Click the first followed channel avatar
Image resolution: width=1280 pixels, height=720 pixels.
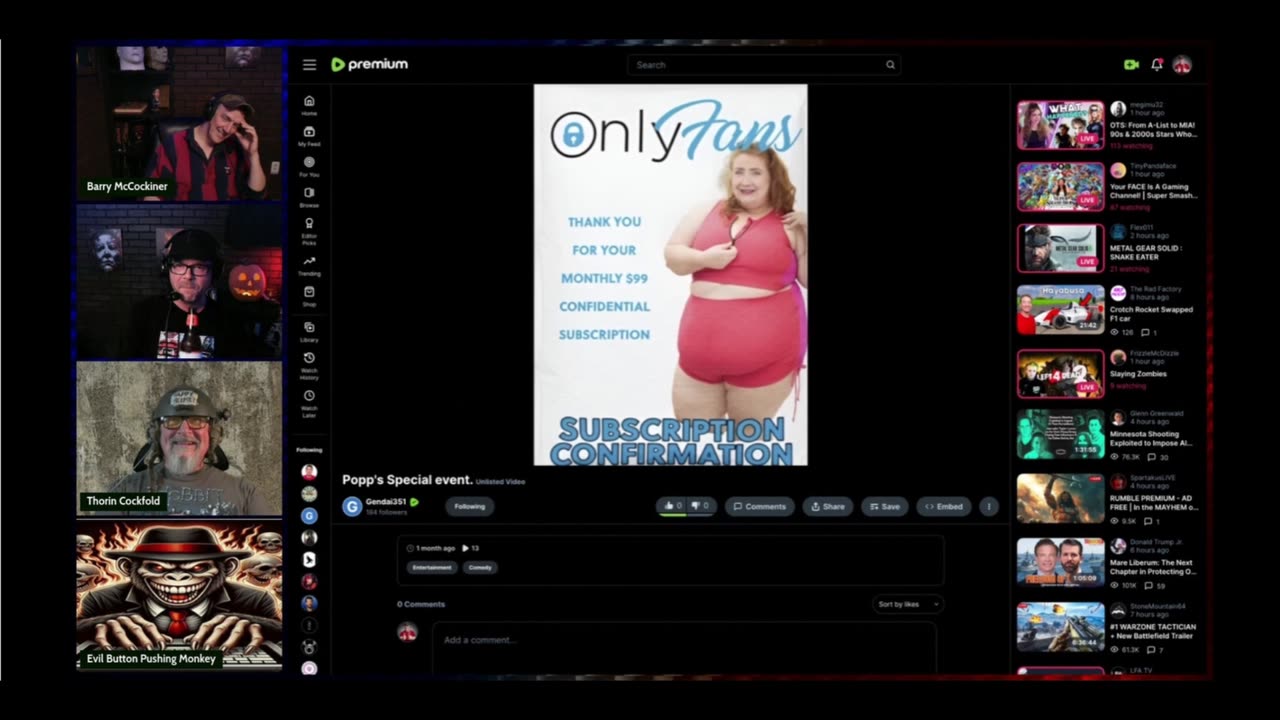(309, 472)
